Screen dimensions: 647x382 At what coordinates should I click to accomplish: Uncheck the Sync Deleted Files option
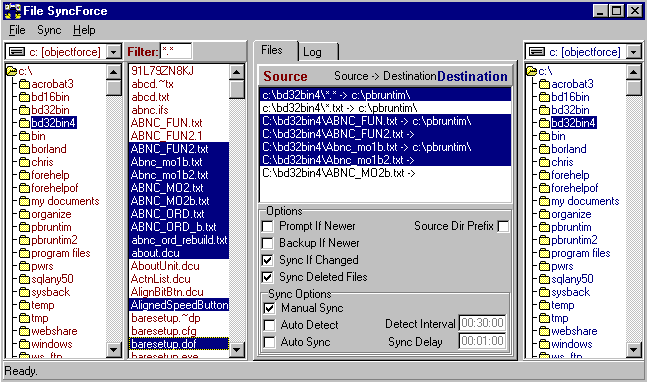268,277
